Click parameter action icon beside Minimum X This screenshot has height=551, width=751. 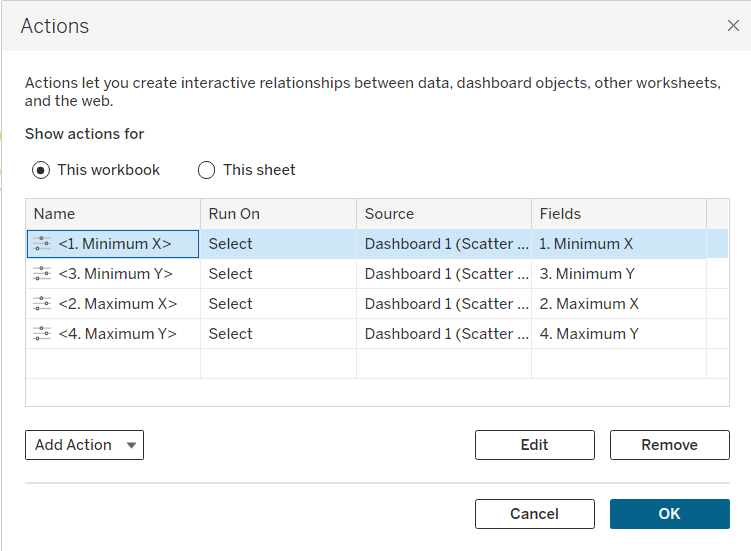(41, 244)
